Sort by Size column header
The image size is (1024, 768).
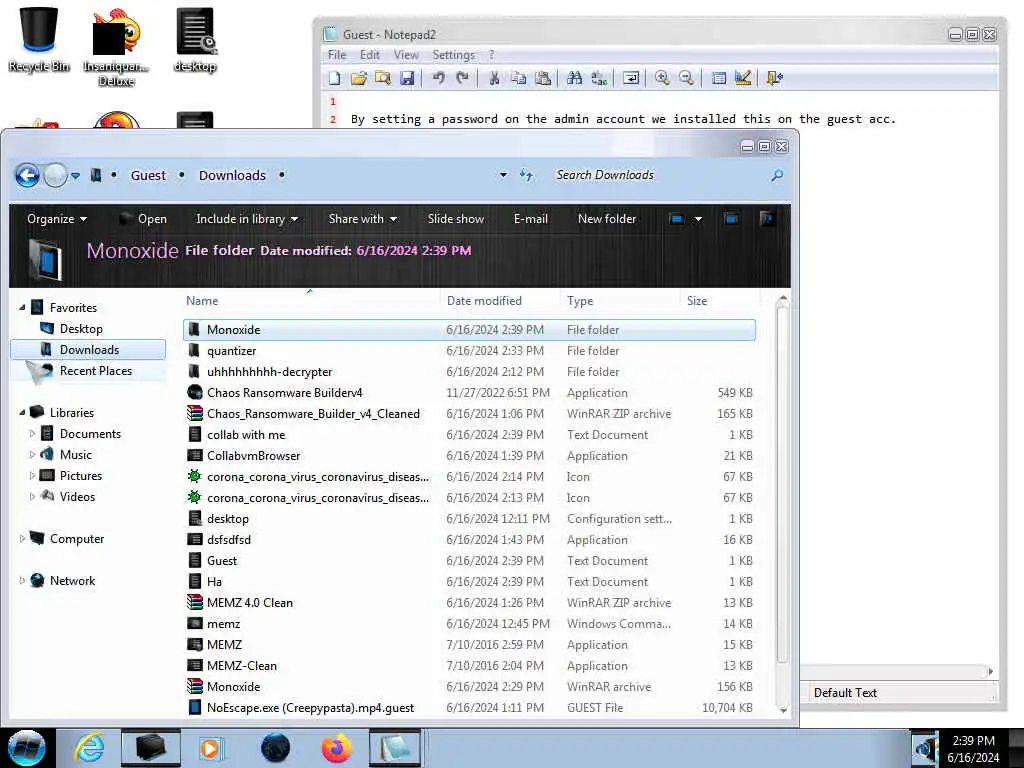point(697,300)
